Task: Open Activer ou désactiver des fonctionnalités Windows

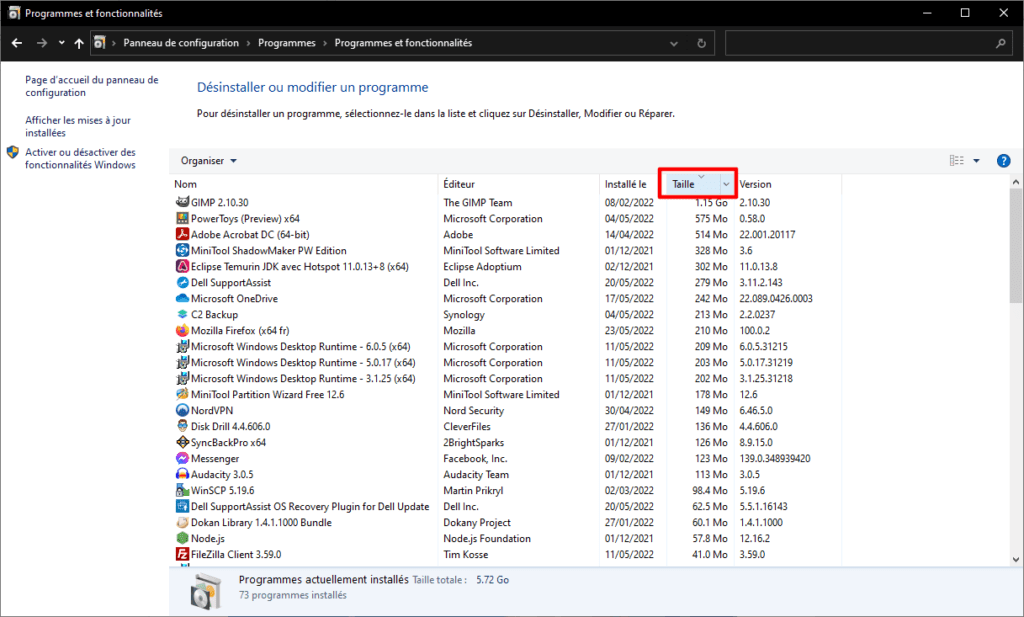Action: tap(80, 158)
